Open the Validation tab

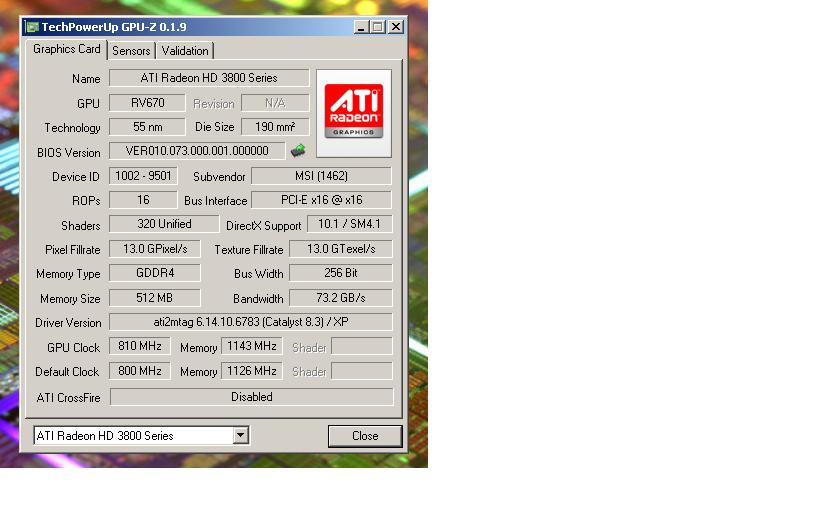[185, 51]
